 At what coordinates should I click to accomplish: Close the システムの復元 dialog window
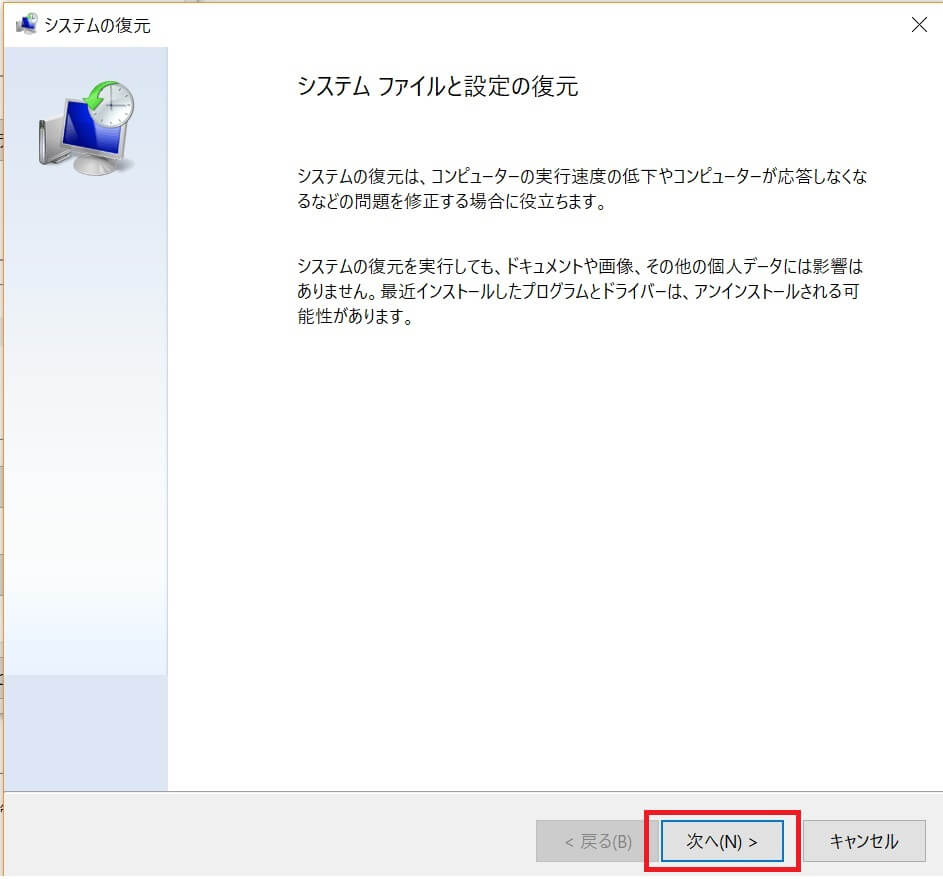[919, 25]
